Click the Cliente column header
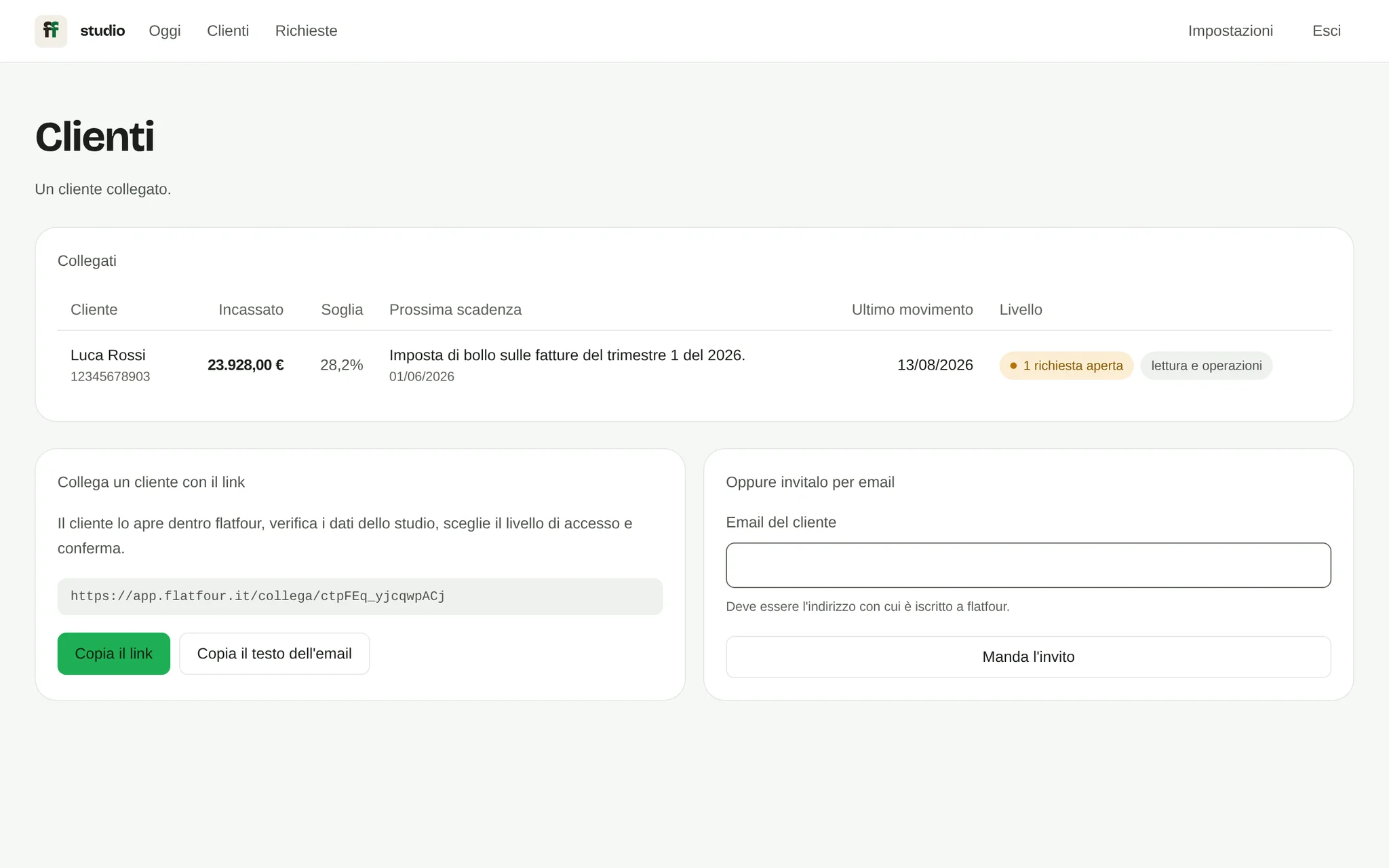This screenshot has width=1389, height=868. pyautogui.click(x=94, y=309)
